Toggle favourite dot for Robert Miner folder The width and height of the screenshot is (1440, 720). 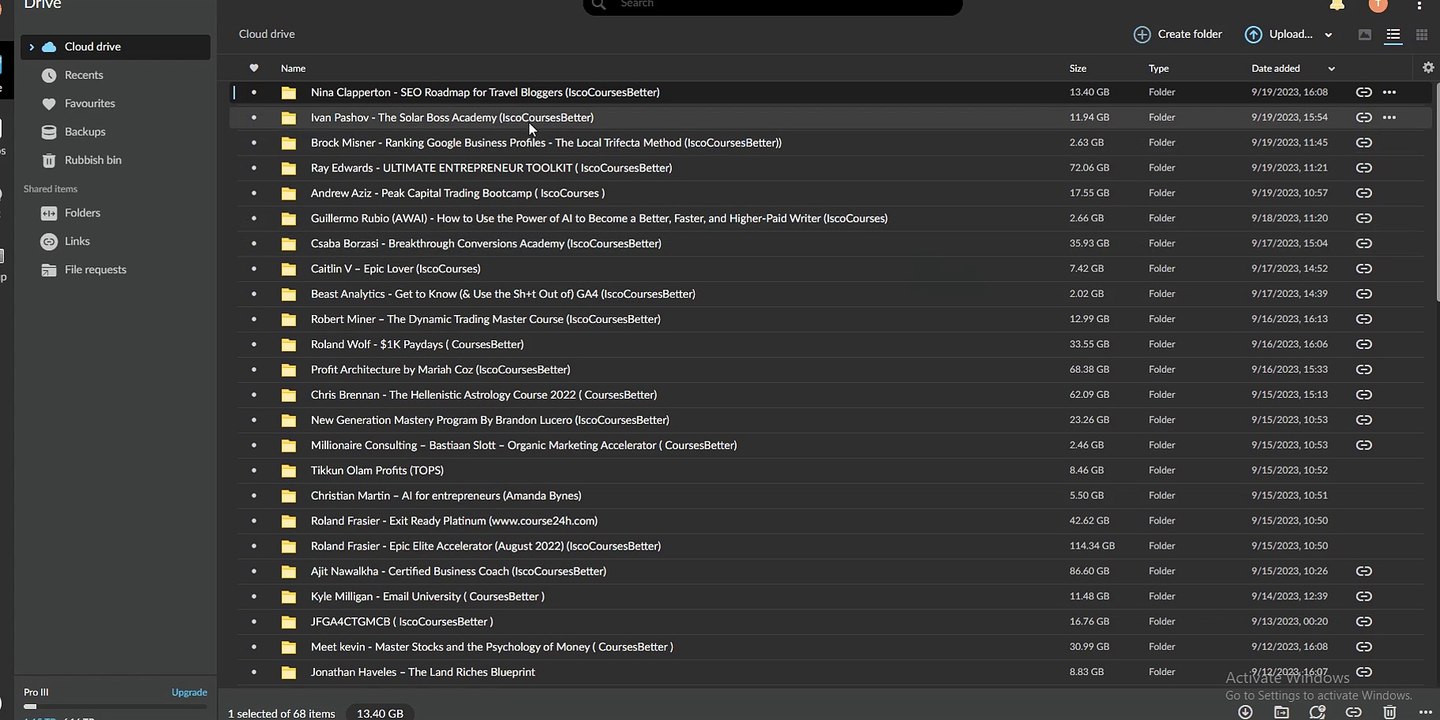[x=254, y=319]
